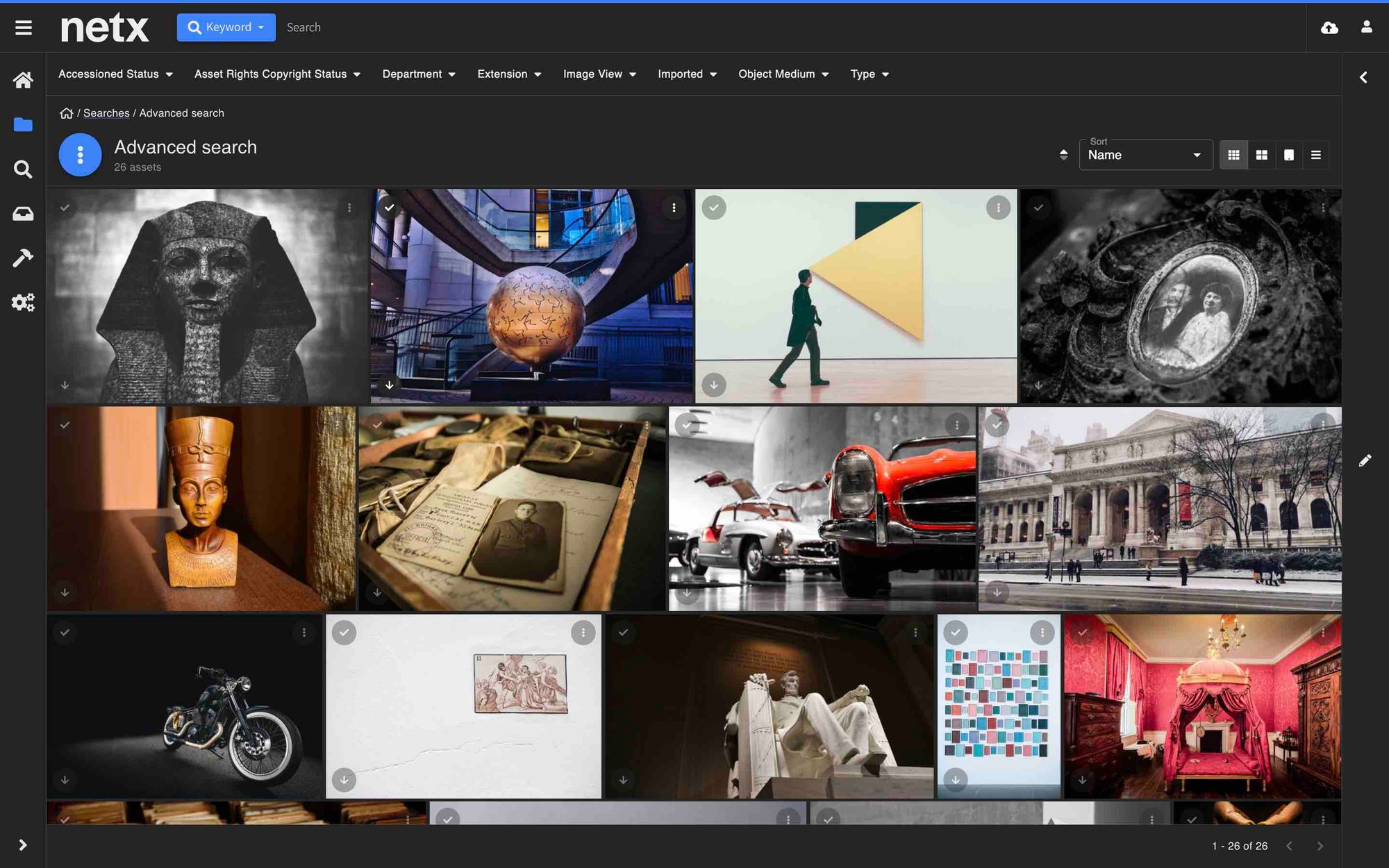Select the Nefertiti bust asset checkbox
The image size is (1389, 868).
click(x=65, y=425)
